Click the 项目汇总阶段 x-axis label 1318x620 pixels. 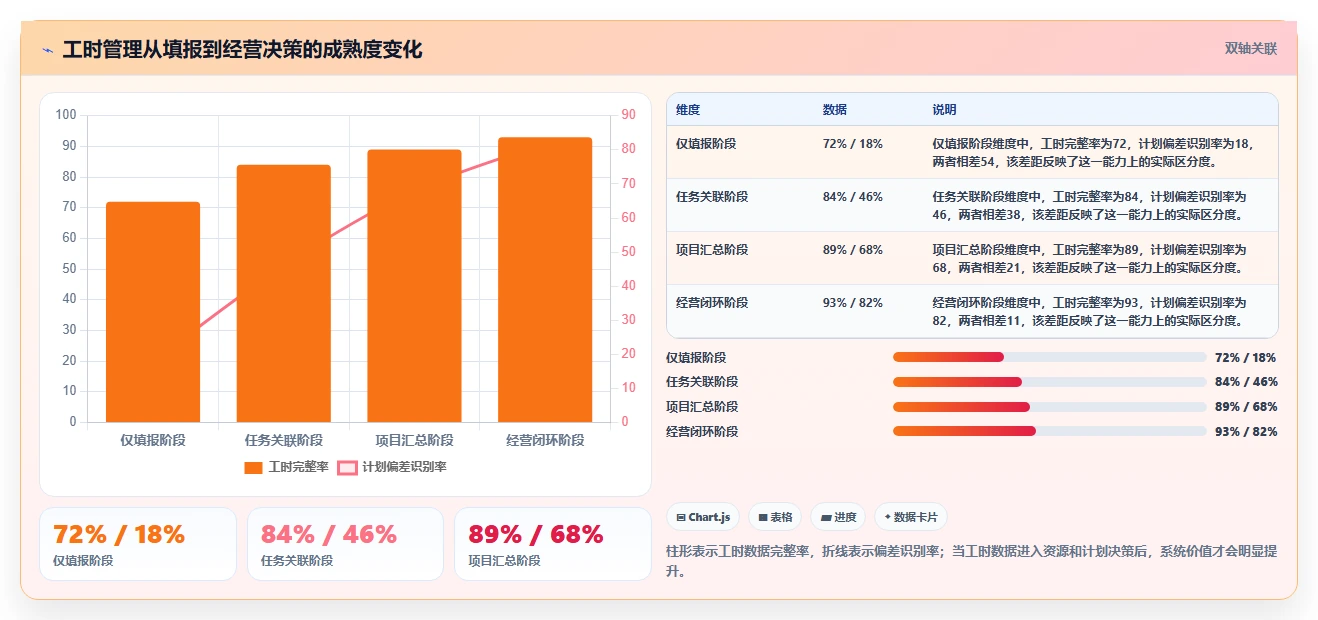coord(414,440)
